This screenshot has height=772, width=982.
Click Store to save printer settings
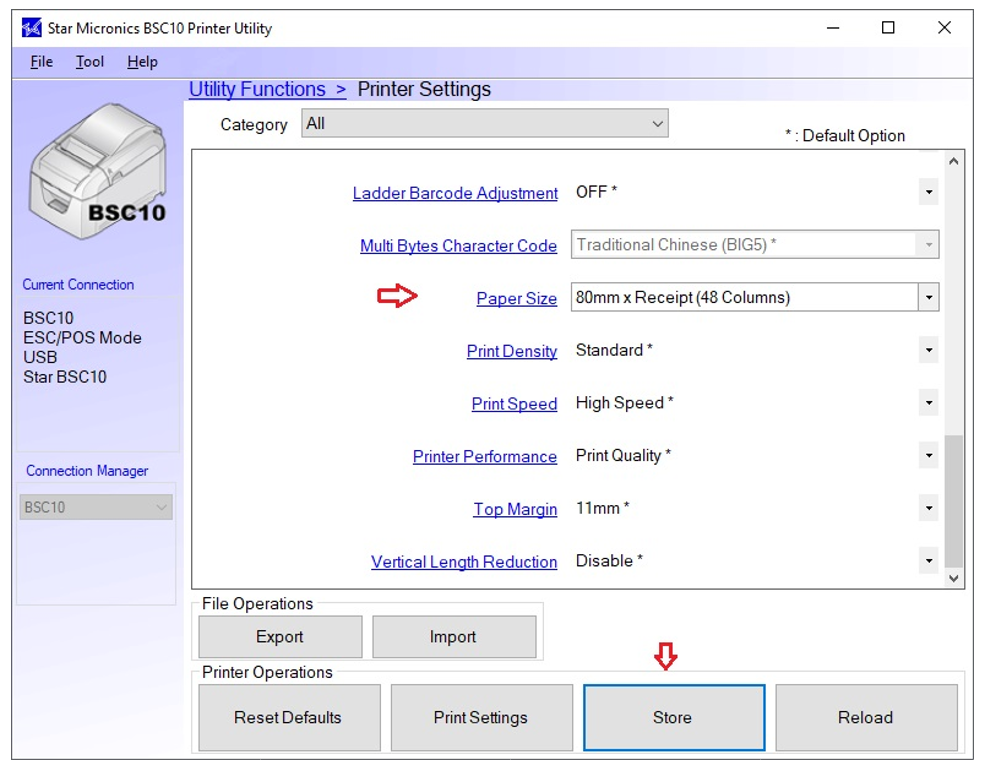(674, 718)
